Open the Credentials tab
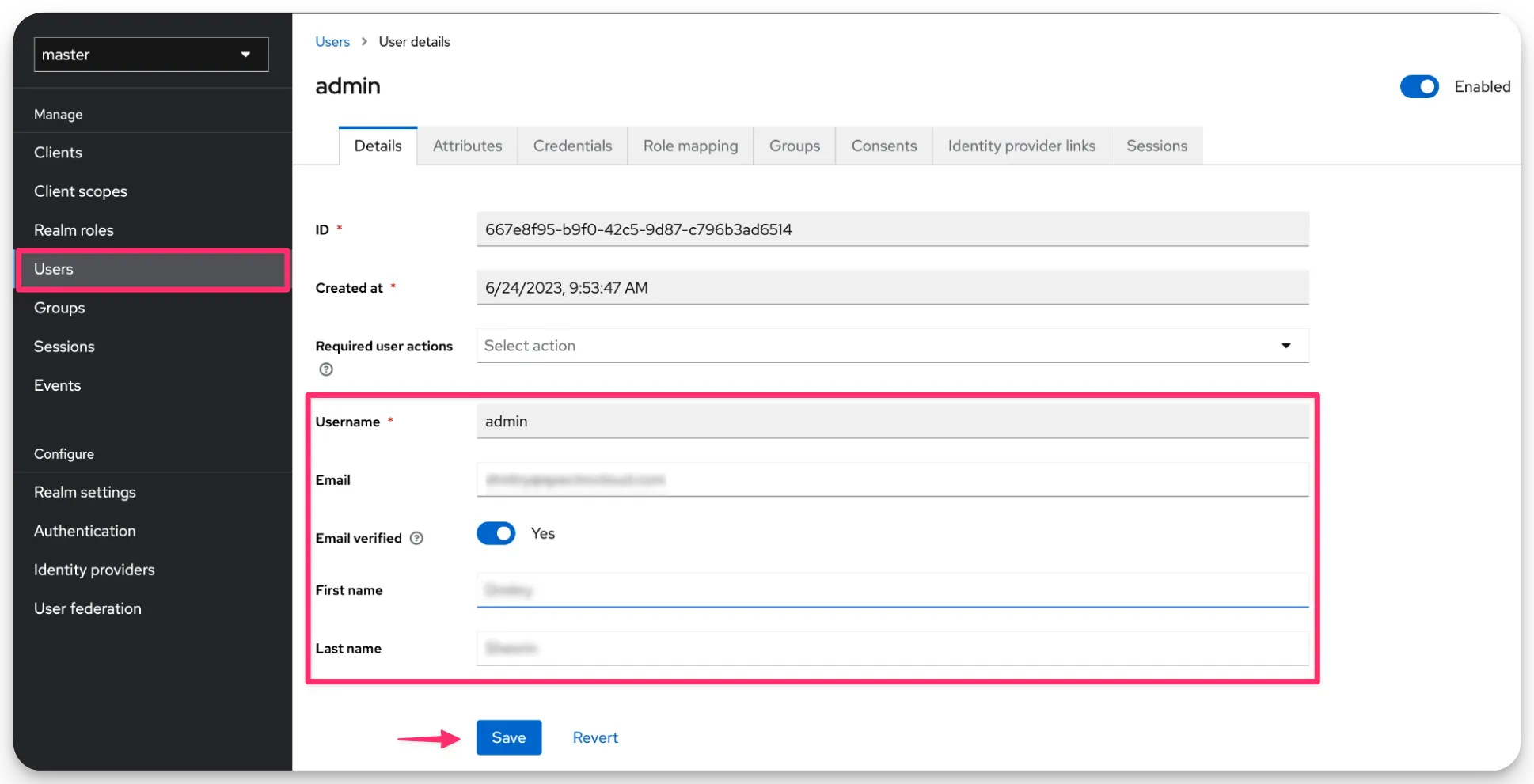 point(572,146)
